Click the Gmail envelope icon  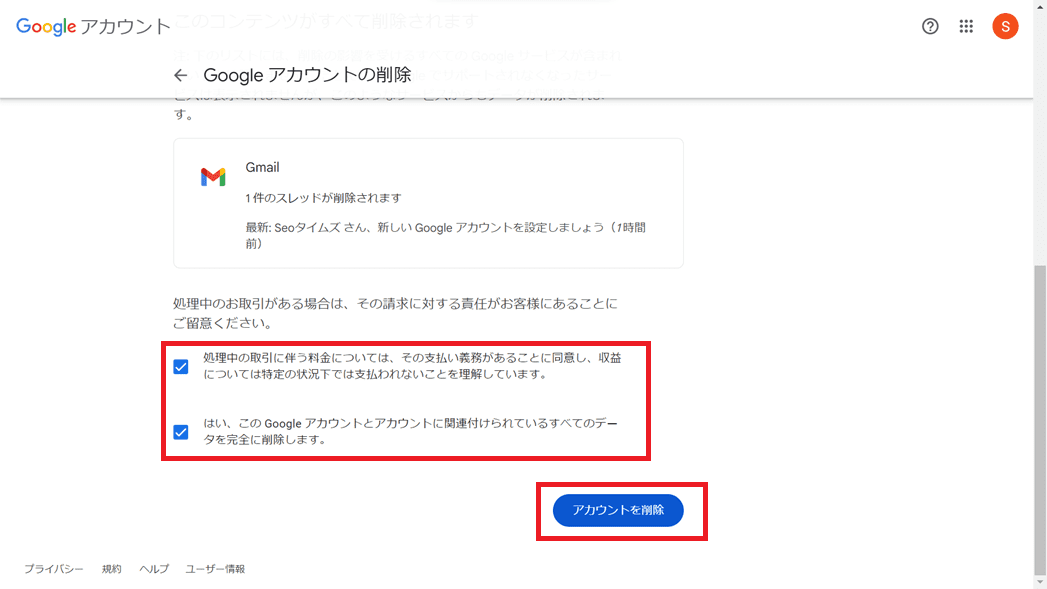(x=213, y=177)
